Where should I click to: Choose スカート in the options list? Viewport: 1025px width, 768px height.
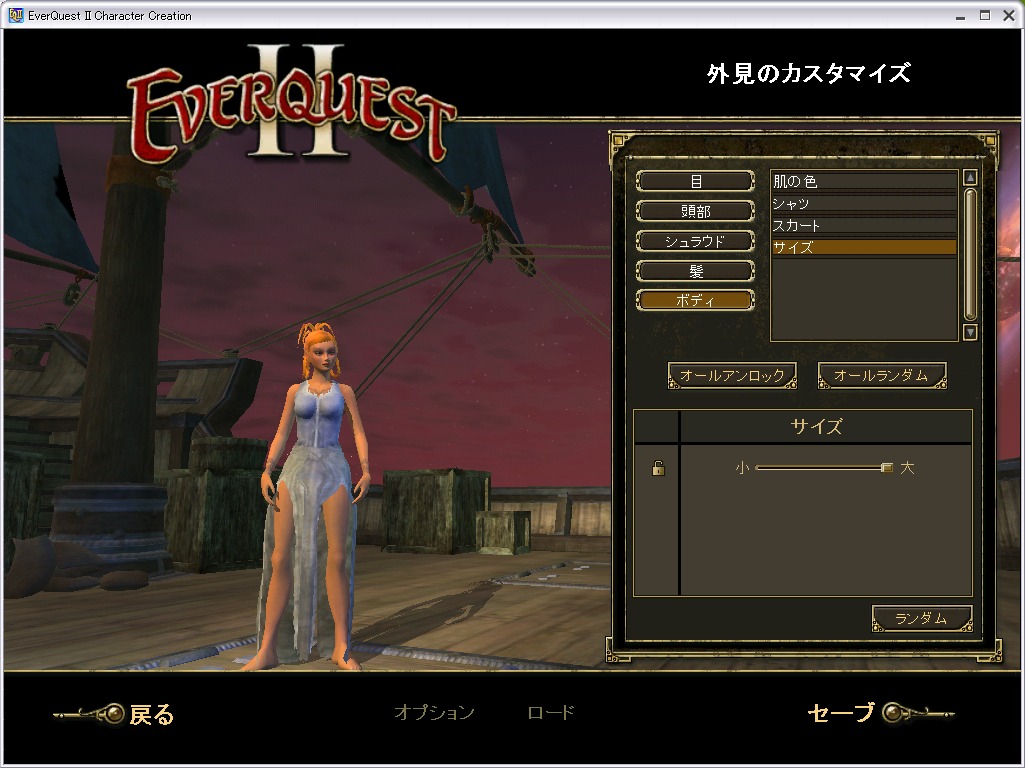[x=864, y=225]
